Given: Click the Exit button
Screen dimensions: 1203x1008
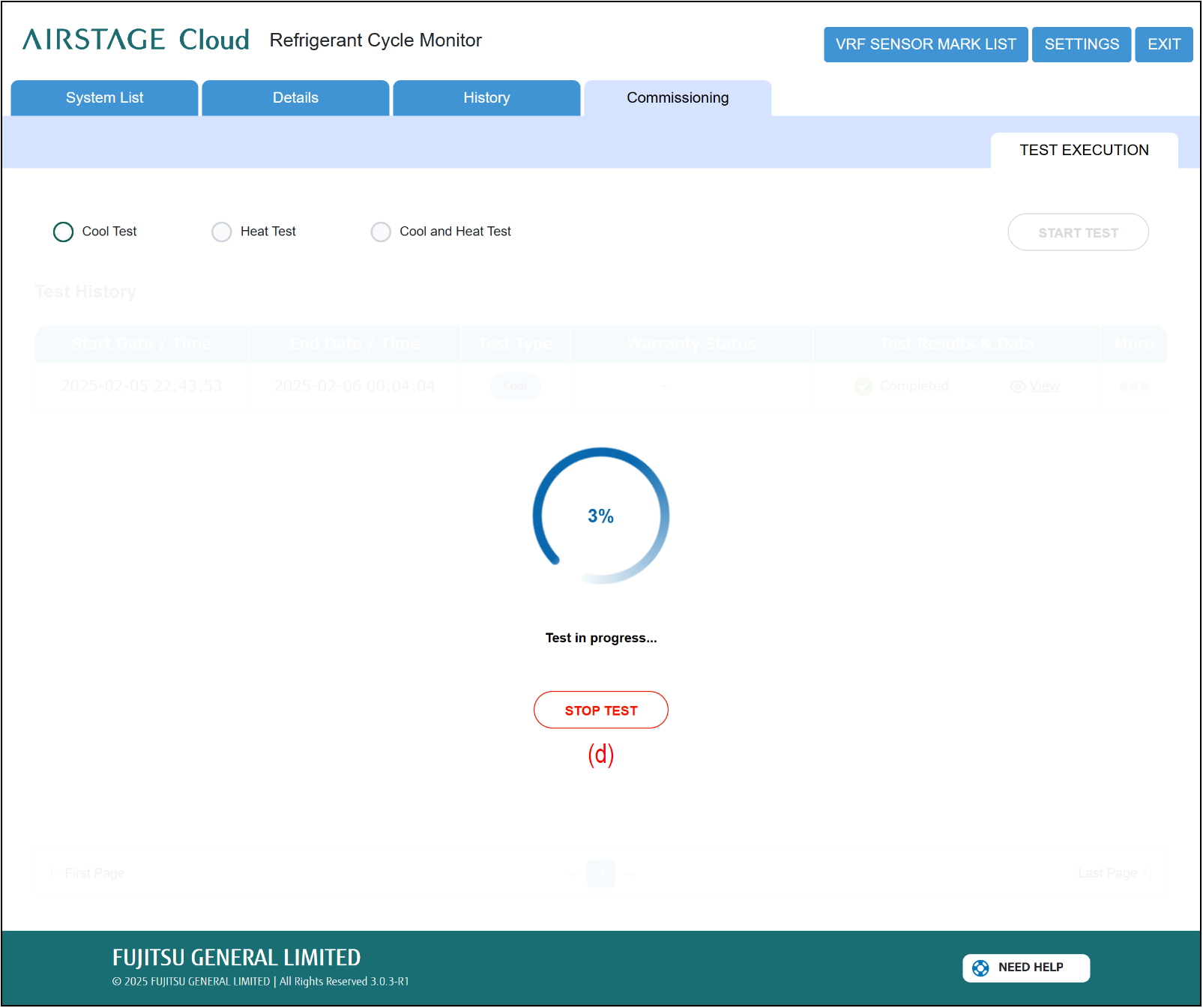Looking at the screenshot, I should click(1163, 44).
